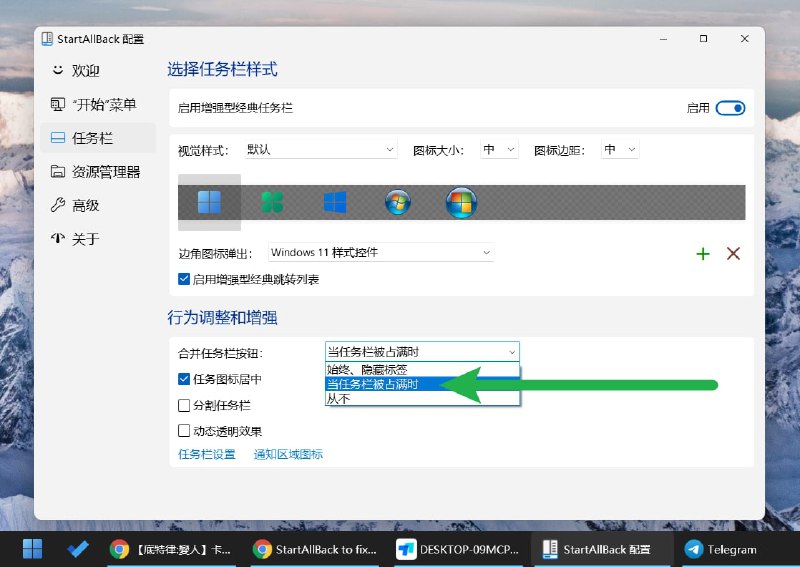Click the Windows Start button on taskbar

[x=33, y=549]
